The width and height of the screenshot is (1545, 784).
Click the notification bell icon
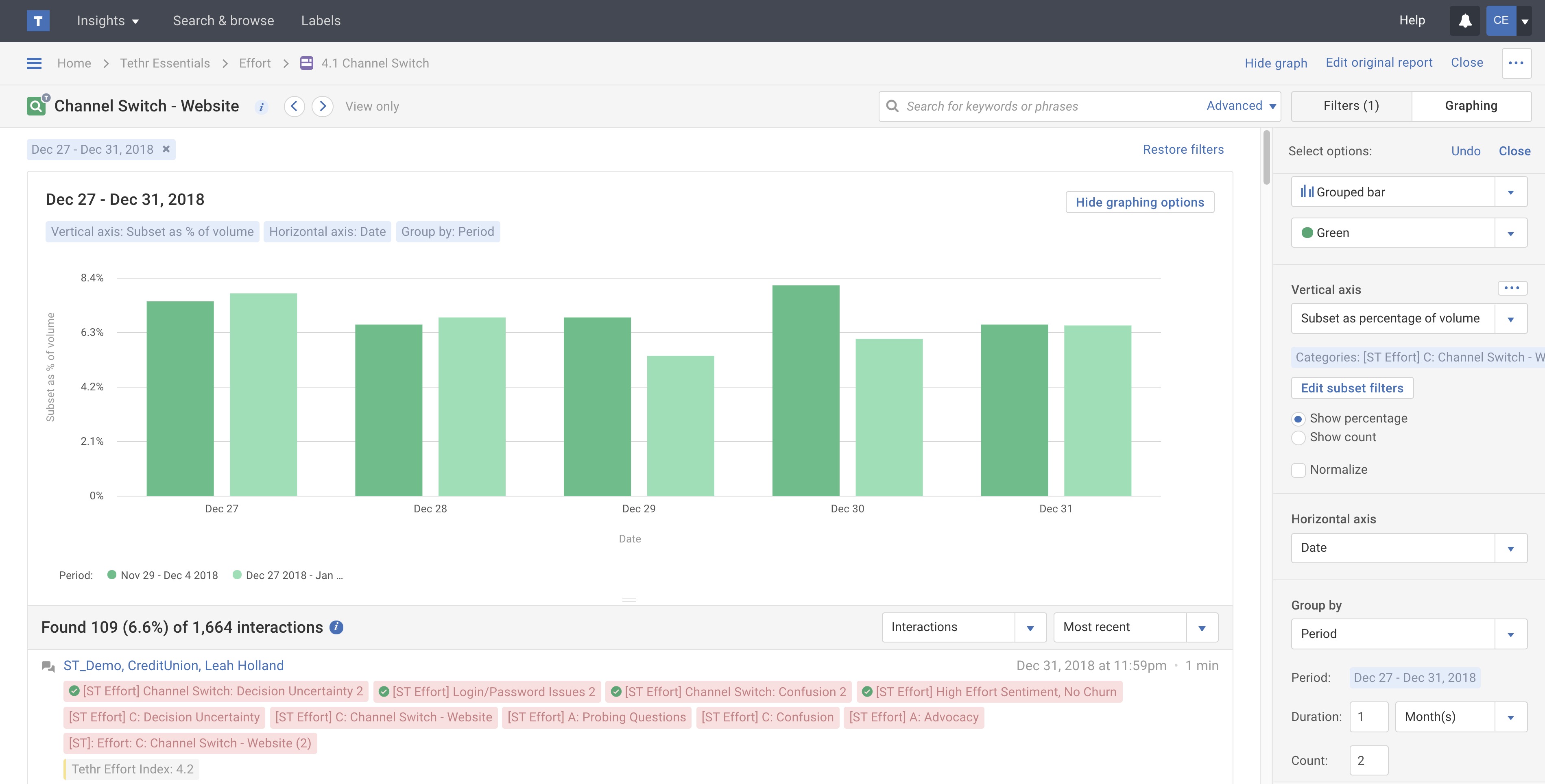click(x=1464, y=21)
